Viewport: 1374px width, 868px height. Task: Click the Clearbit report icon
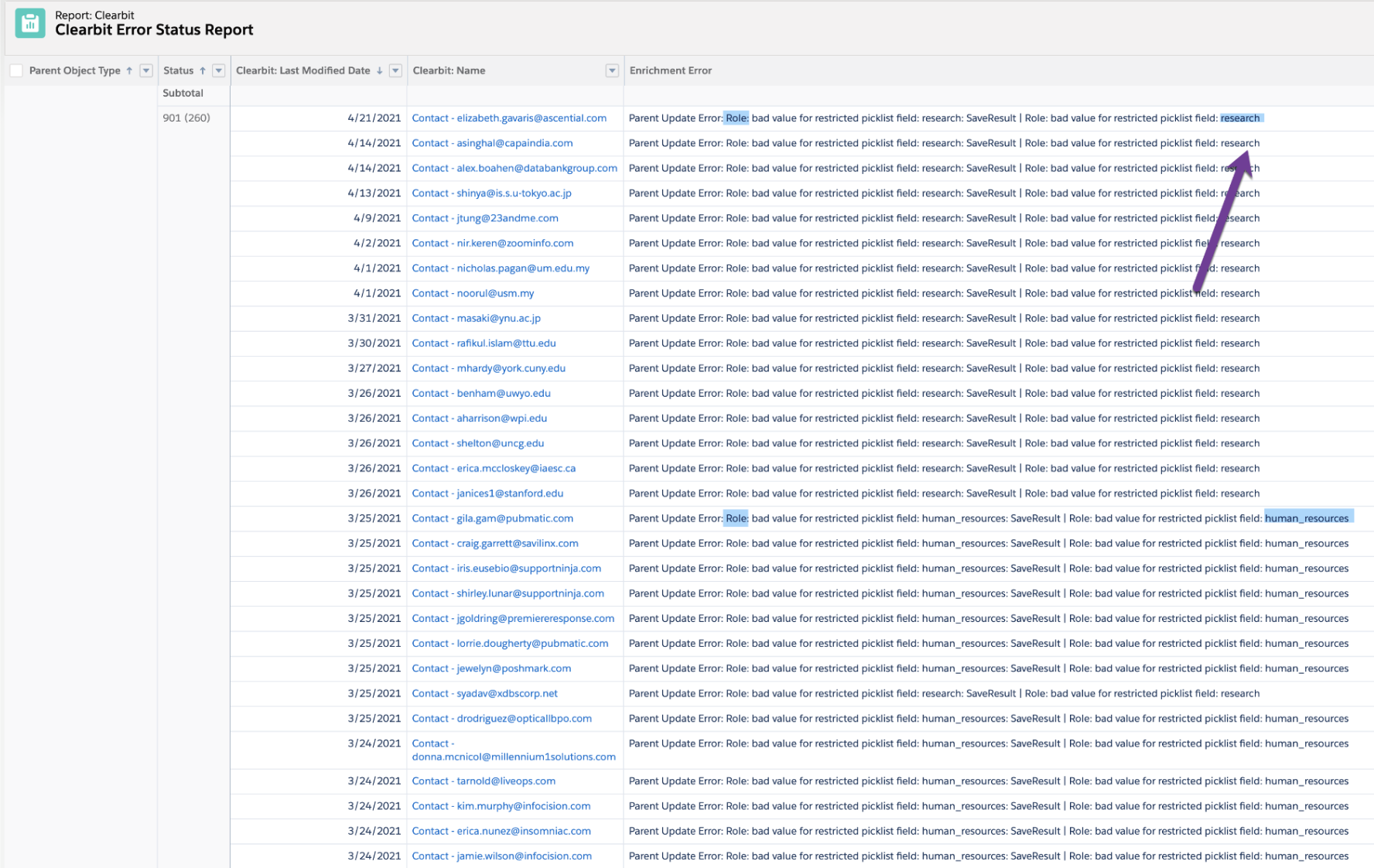click(30, 23)
